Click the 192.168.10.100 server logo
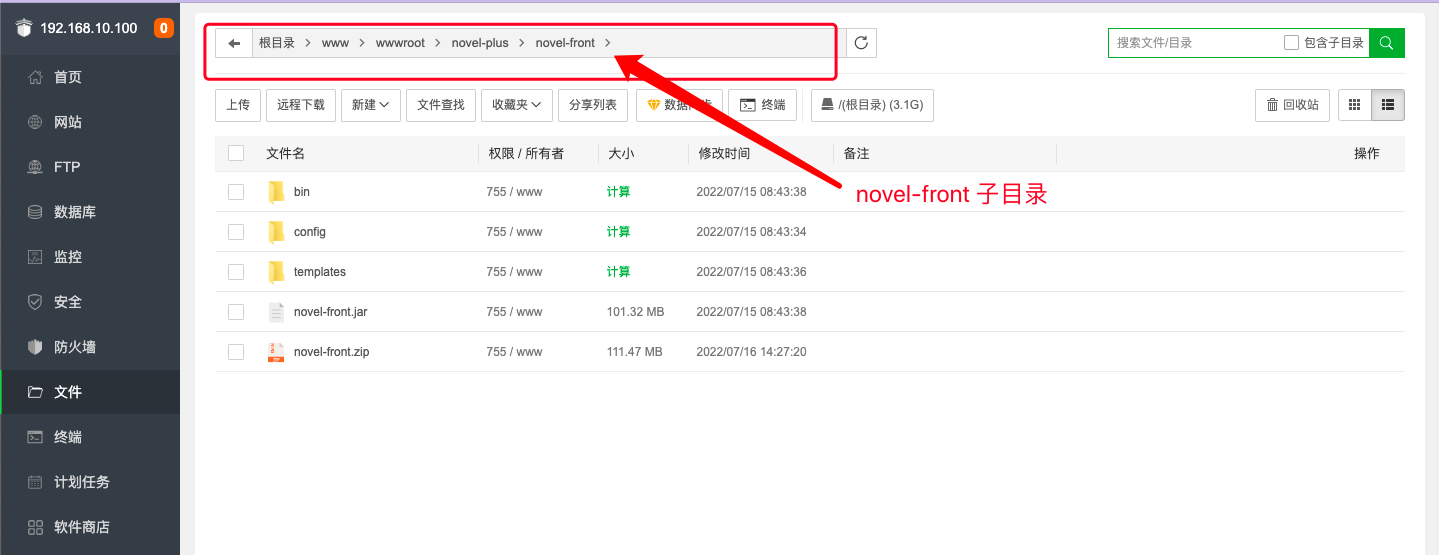 click(24, 28)
